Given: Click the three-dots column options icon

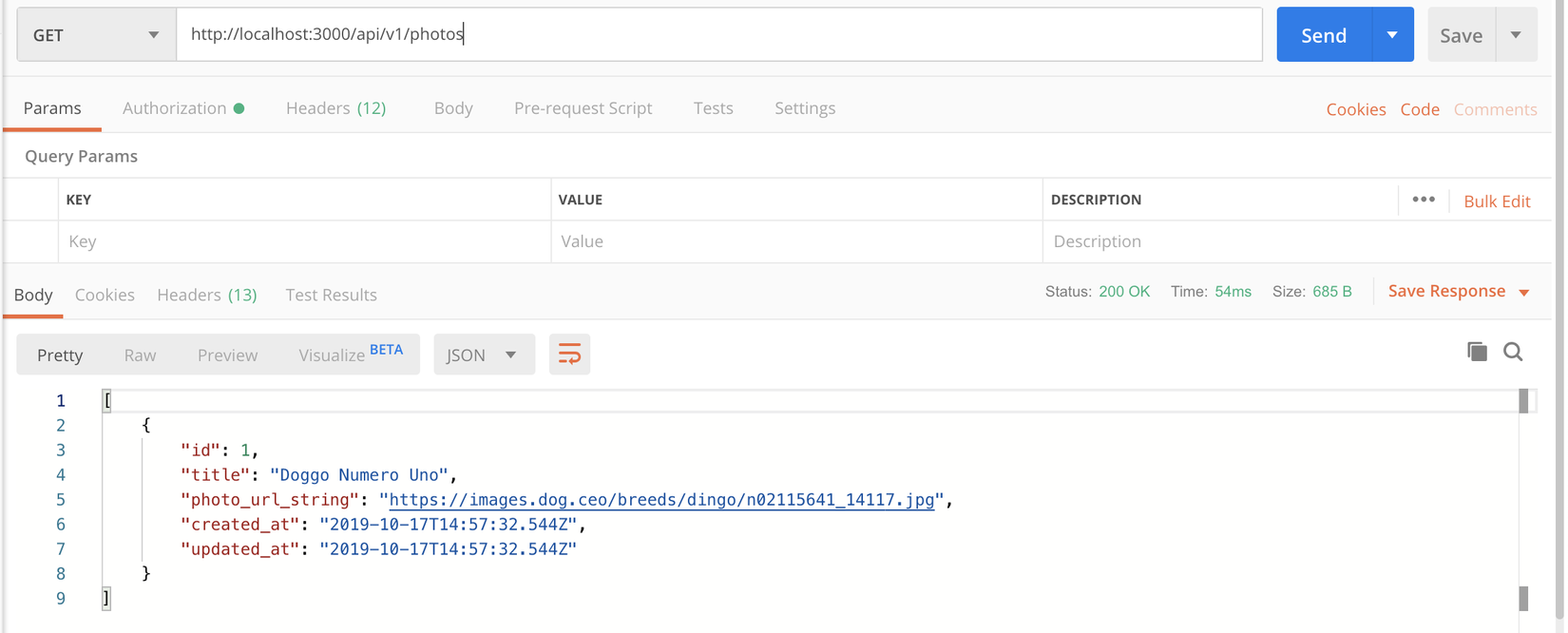Looking at the screenshot, I should coord(1423,200).
